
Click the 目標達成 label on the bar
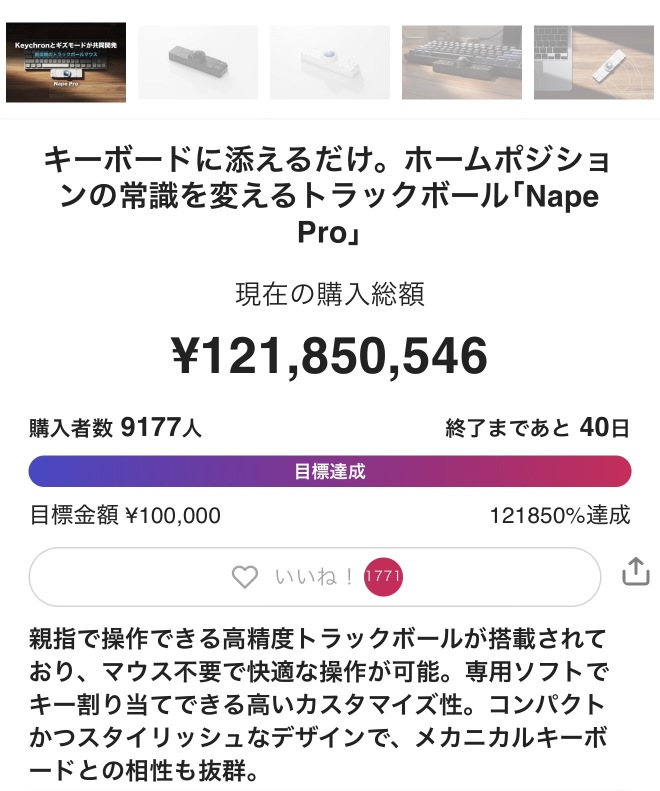[x=330, y=471]
